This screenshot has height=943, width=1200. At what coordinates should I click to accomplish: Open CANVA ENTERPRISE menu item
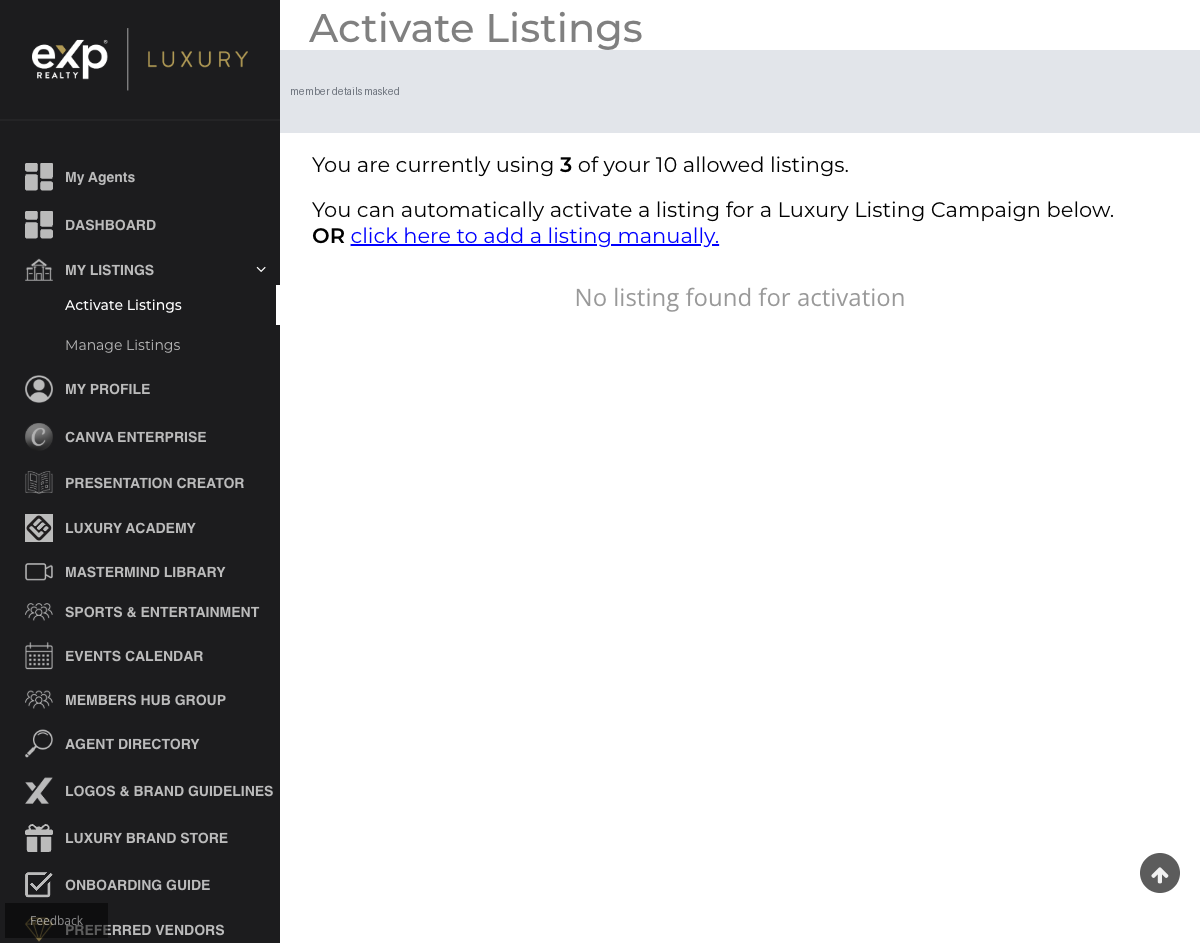click(135, 437)
